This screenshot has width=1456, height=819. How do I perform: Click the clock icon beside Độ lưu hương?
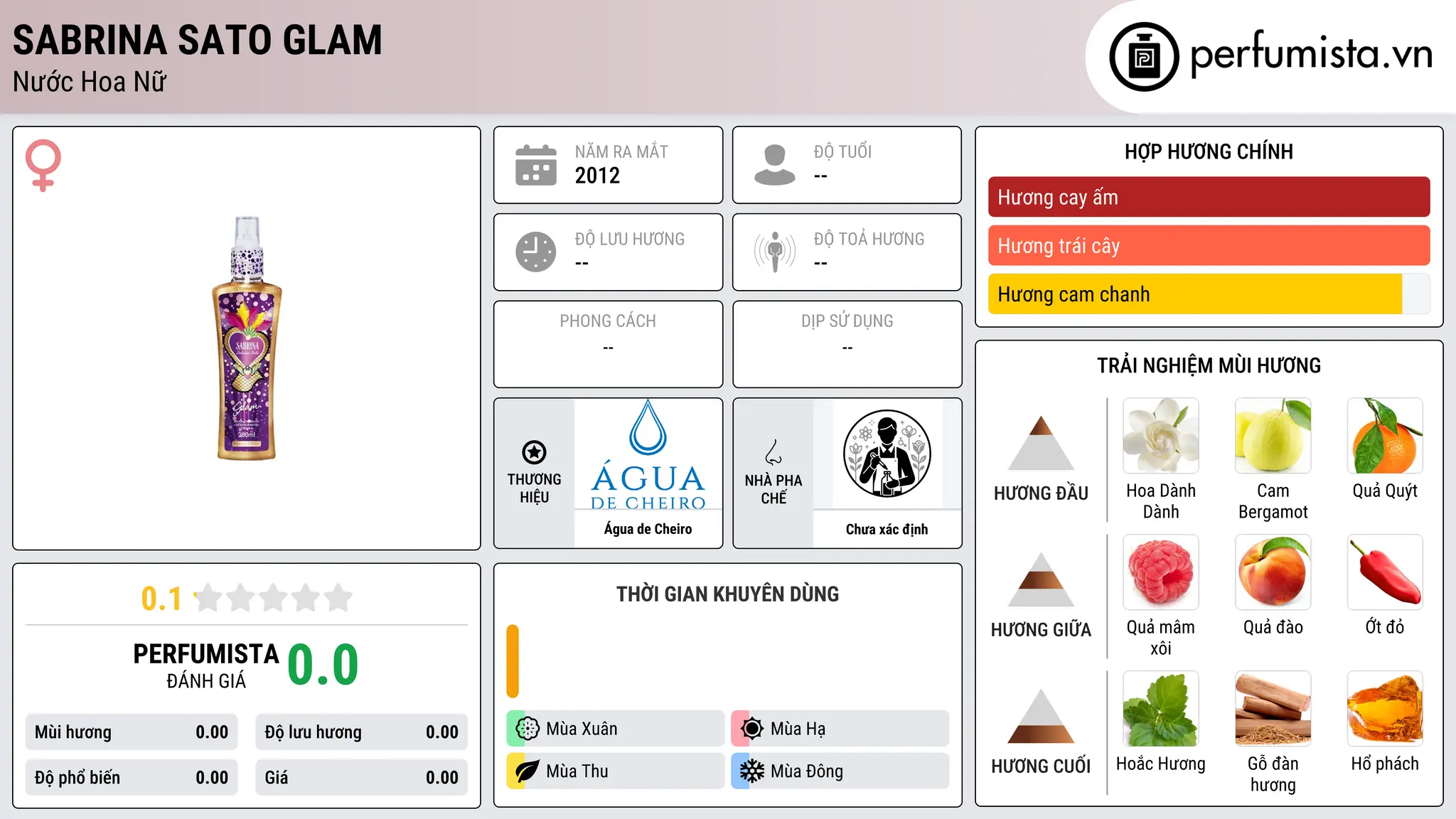point(536,252)
